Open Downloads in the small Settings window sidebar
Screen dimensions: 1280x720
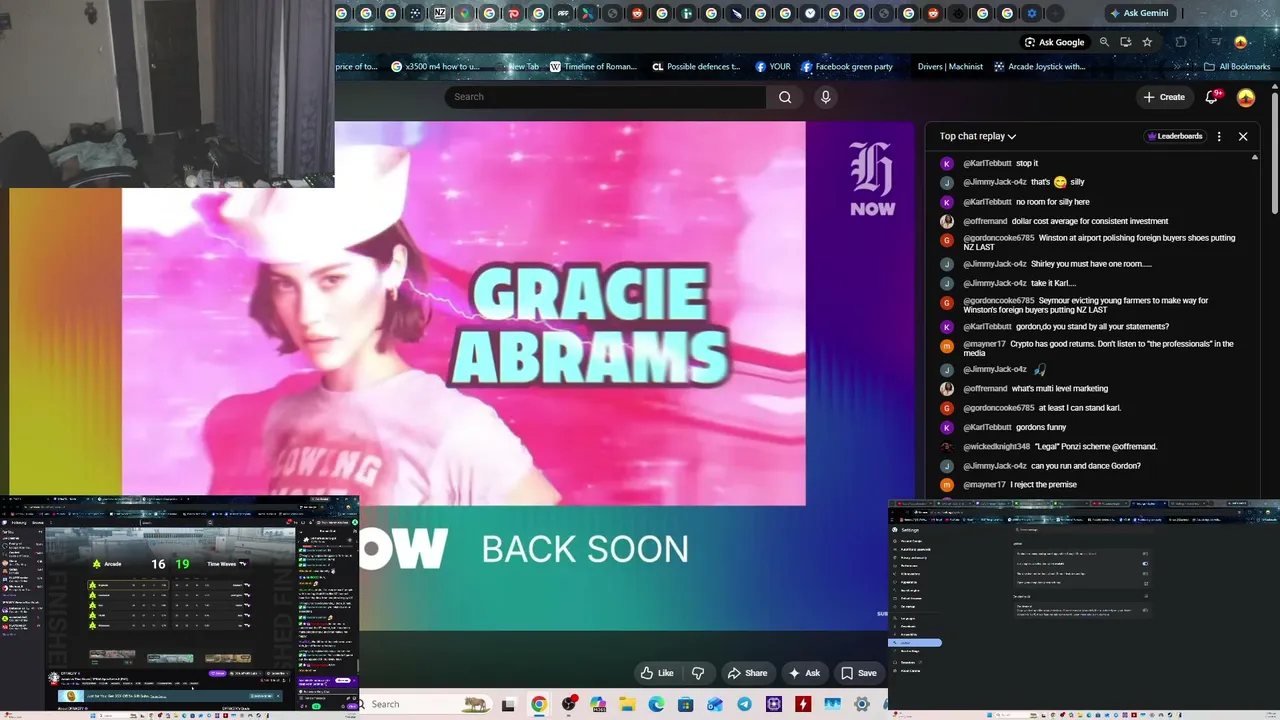(x=910, y=626)
